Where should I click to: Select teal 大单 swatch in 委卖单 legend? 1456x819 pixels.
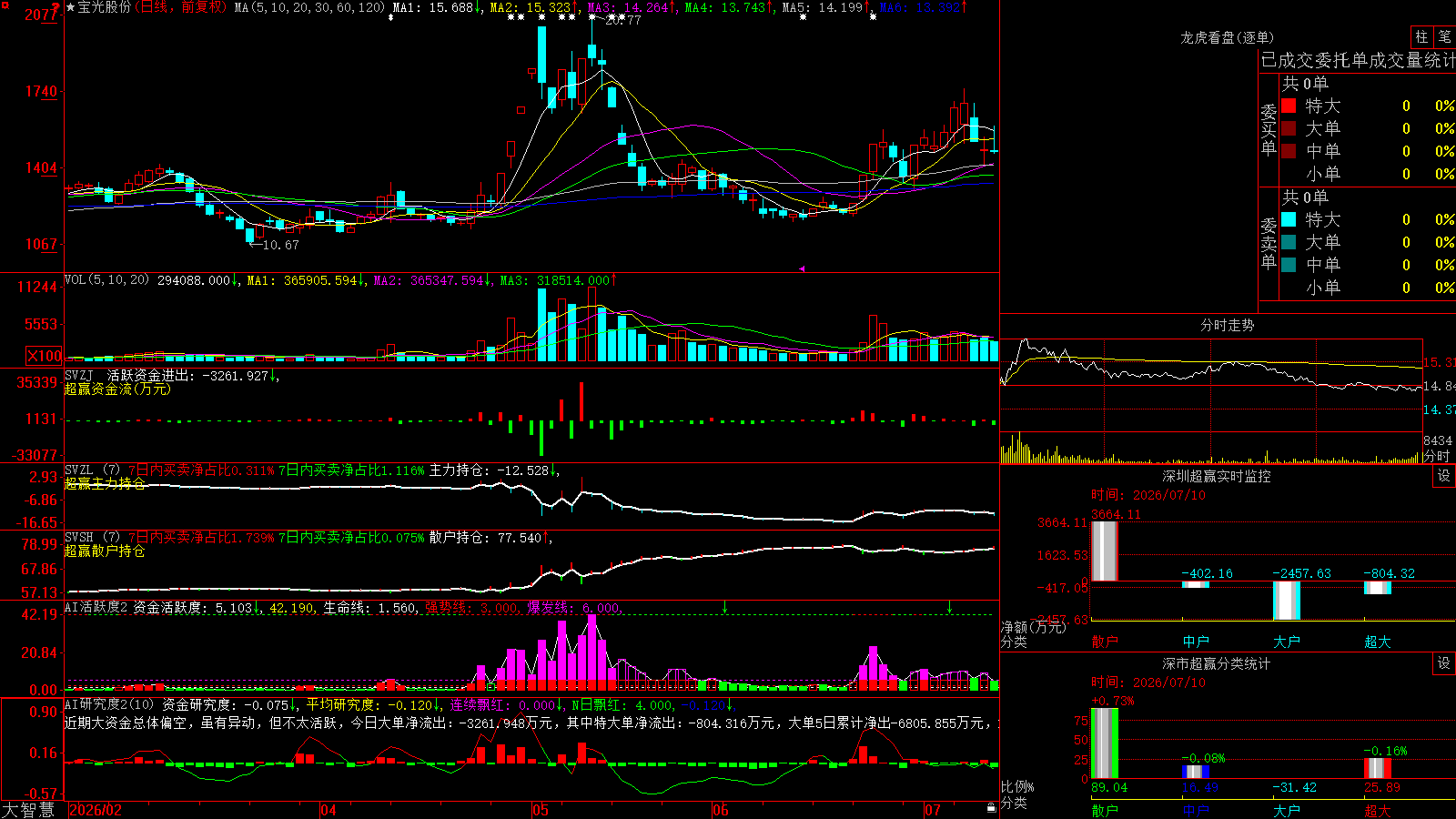click(x=1289, y=242)
